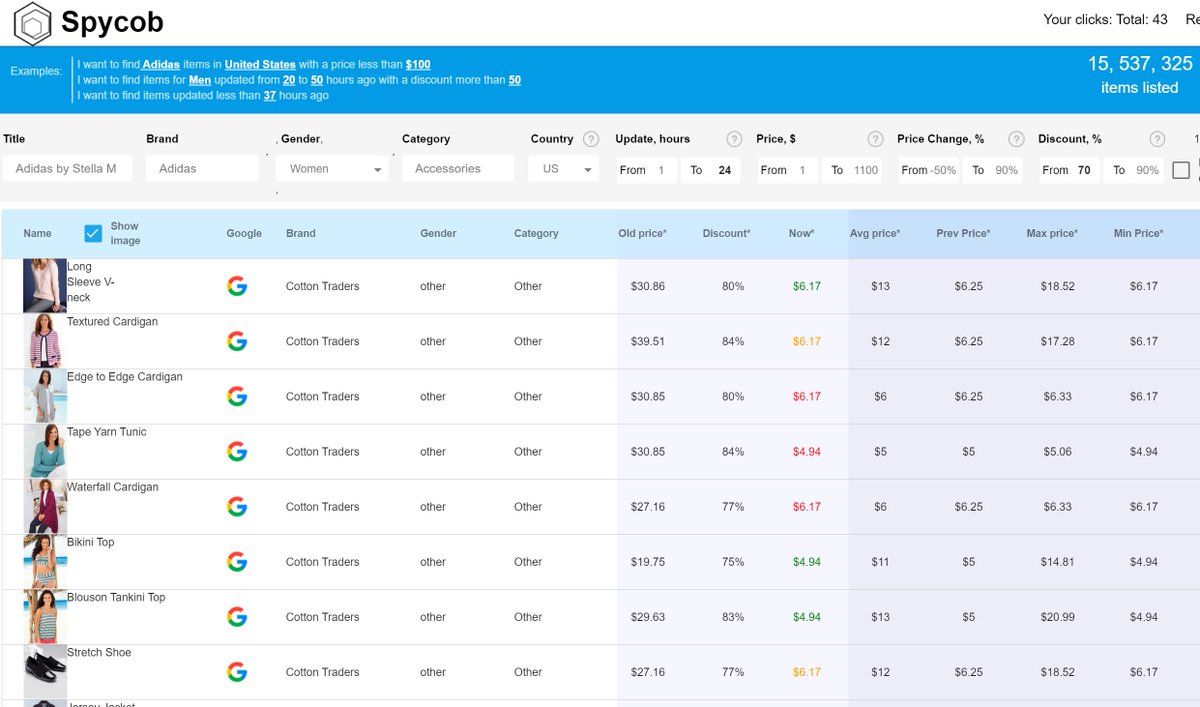Edit the Discount To field
Image resolution: width=1200 pixels, height=707 pixels.
coord(1135,170)
